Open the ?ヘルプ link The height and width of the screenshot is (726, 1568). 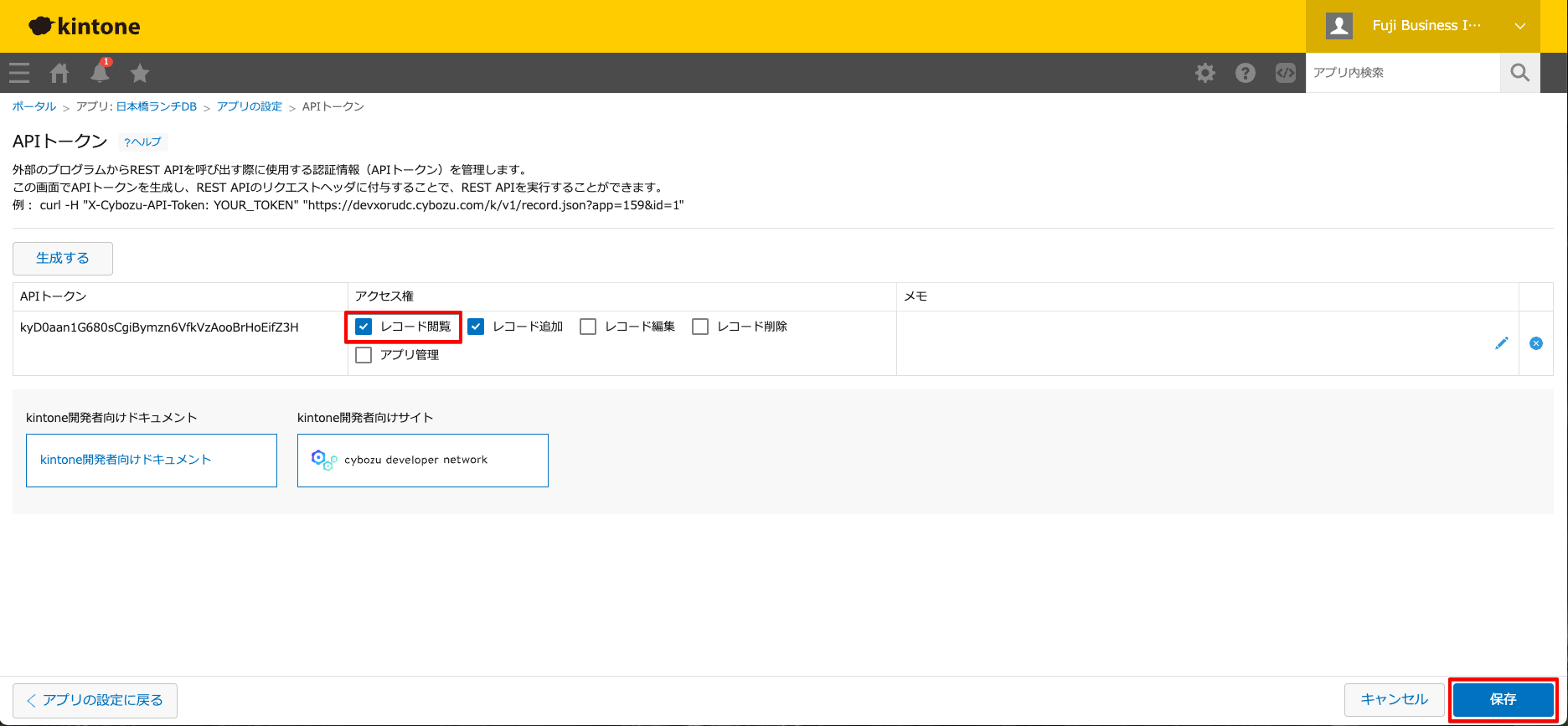142,142
